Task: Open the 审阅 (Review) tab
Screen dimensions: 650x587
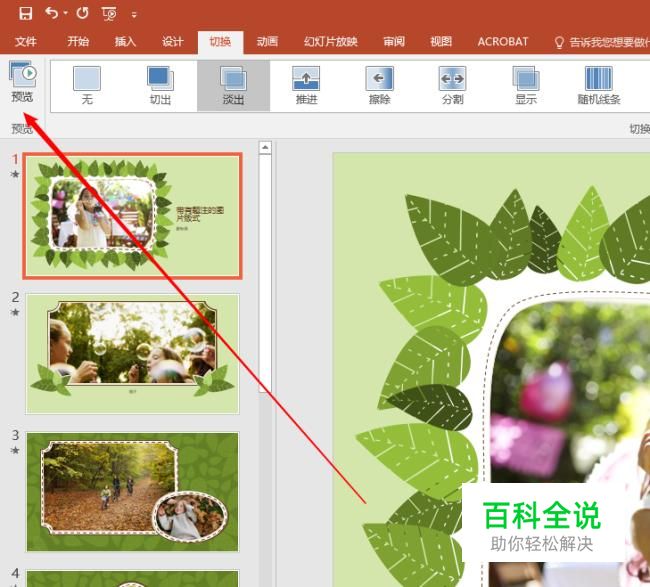Action: pos(394,41)
